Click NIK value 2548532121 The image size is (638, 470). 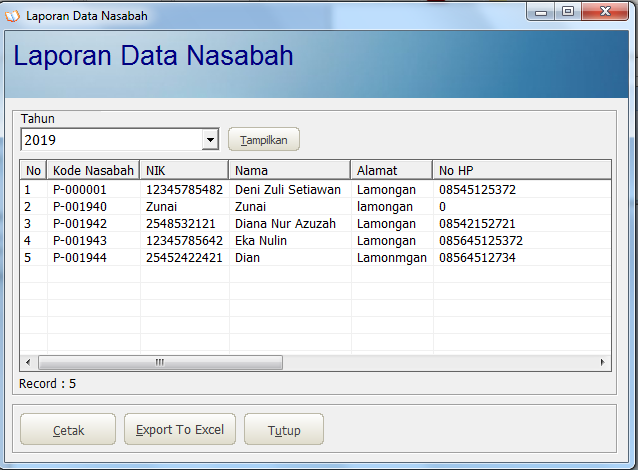[x=181, y=224]
